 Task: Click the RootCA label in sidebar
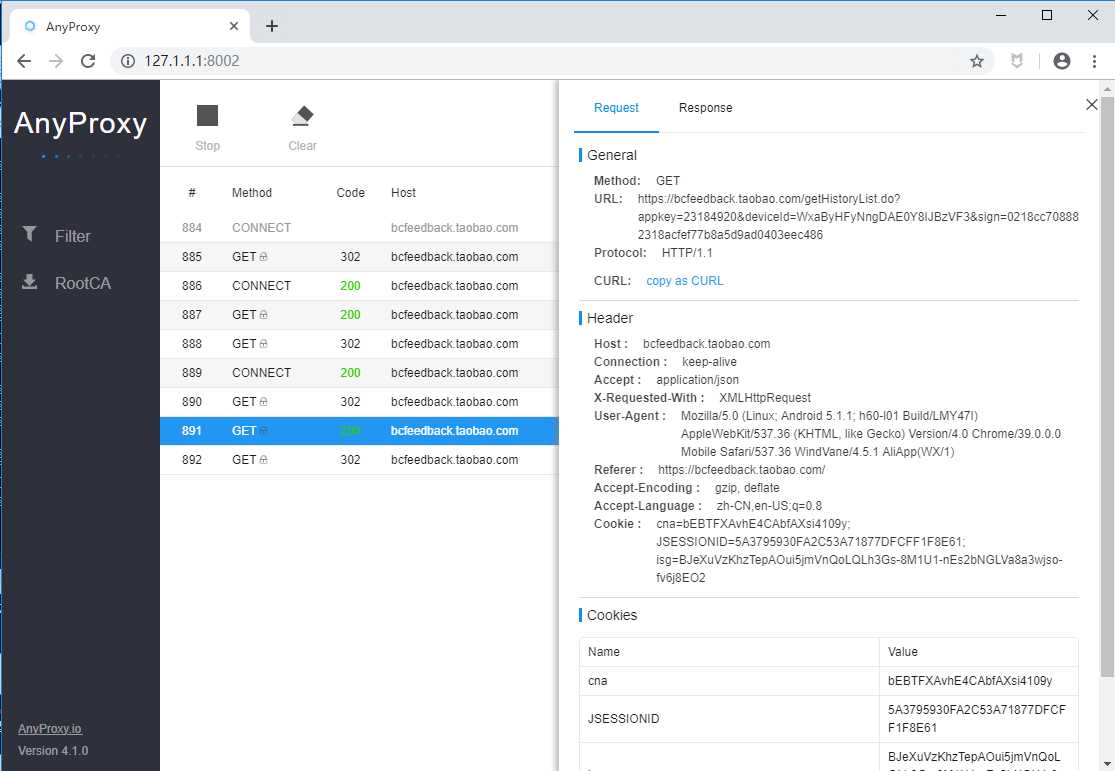click(x=82, y=283)
